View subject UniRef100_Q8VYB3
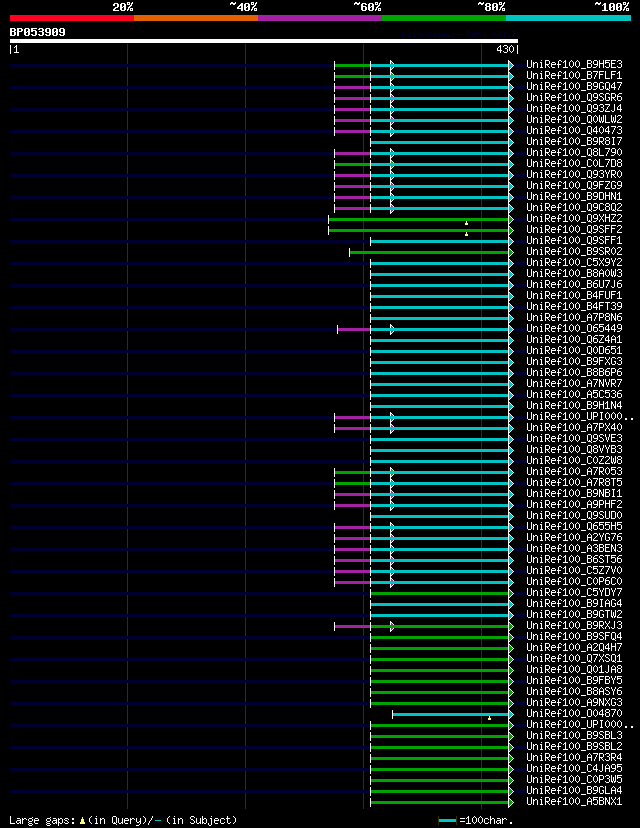Image resolution: width=640 pixels, height=828 pixels. (575, 449)
